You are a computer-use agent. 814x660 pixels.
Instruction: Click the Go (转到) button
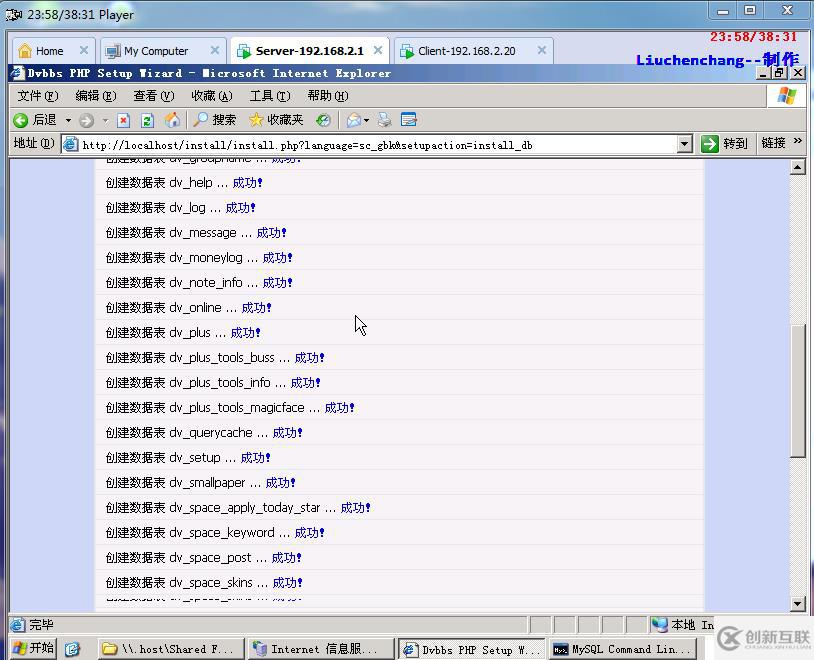(x=724, y=143)
